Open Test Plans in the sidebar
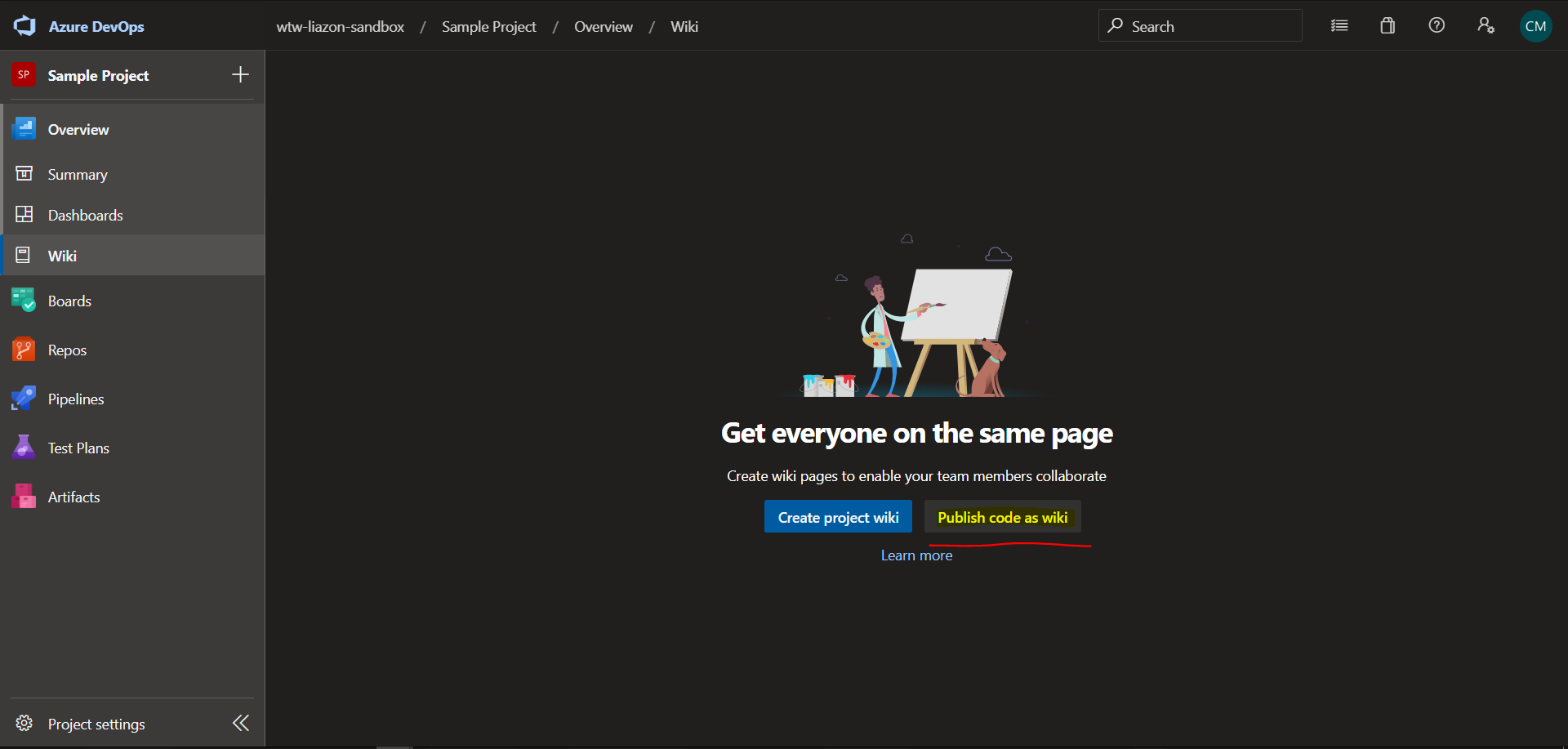 pos(134,448)
